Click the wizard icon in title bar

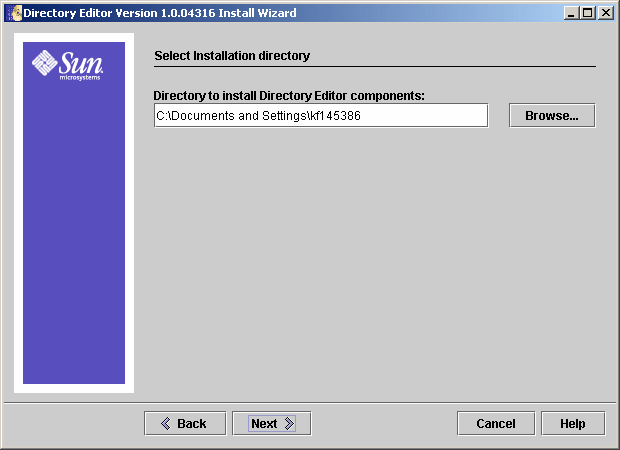(15, 13)
